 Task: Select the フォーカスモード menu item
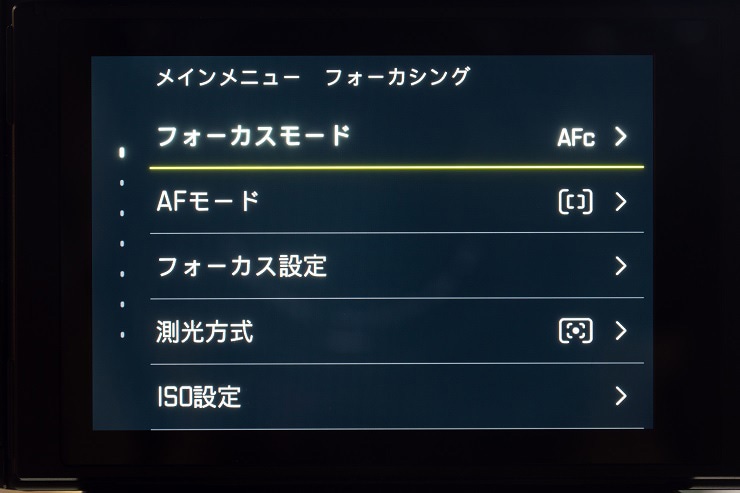[x=254, y=136]
